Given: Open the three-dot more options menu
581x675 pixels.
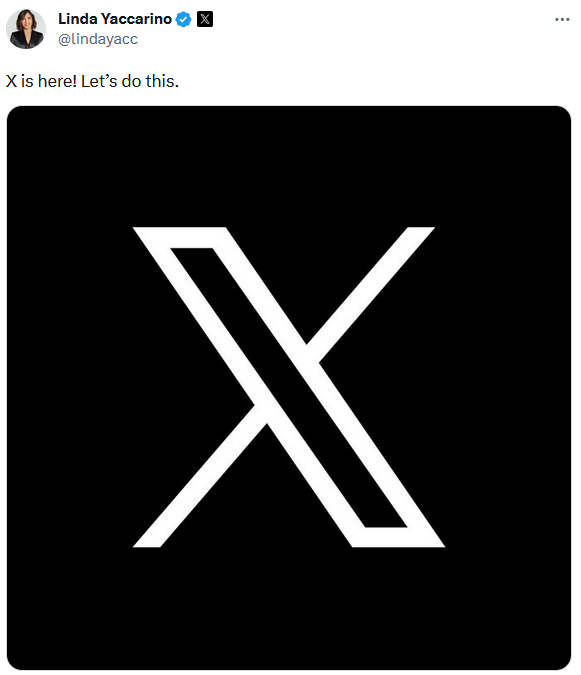Looking at the screenshot, I should pyautogui.click(x=562, y=19).
